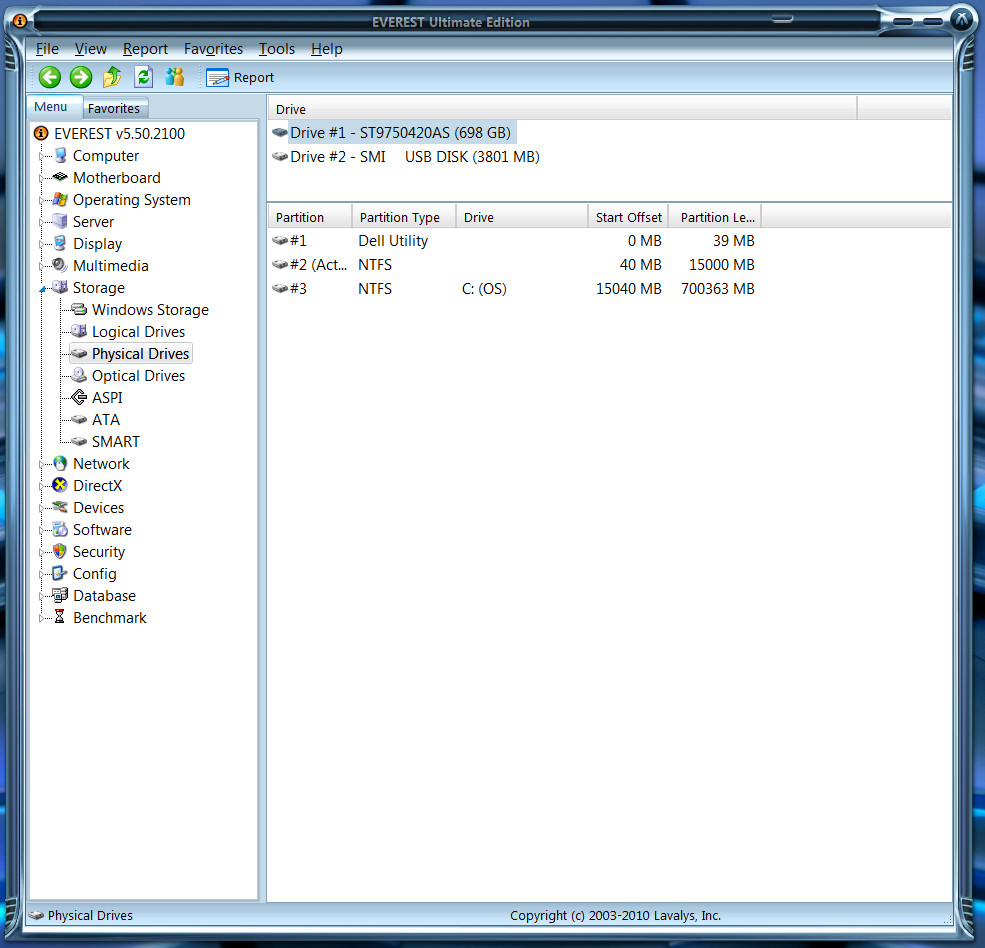985x948 pixels.
Task: Click the Logical Drives icon
Action: pyautogui.click(x=79, y=331)
